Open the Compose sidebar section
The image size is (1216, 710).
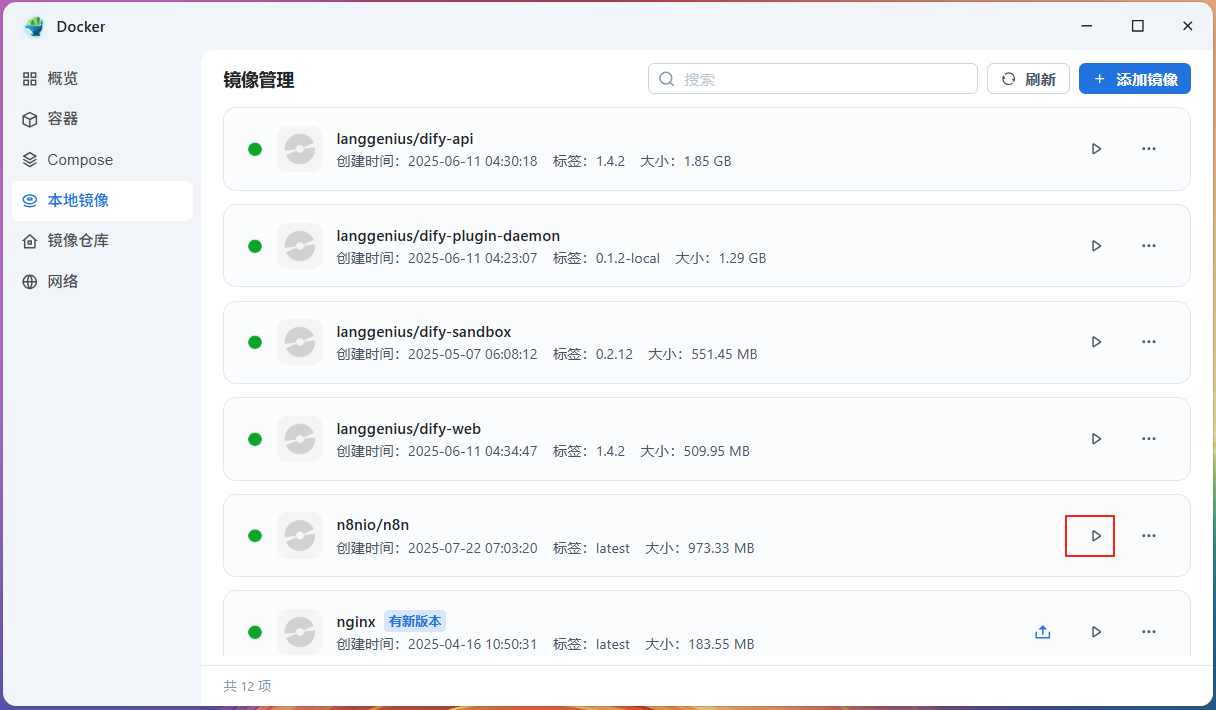tap(80, 160)
